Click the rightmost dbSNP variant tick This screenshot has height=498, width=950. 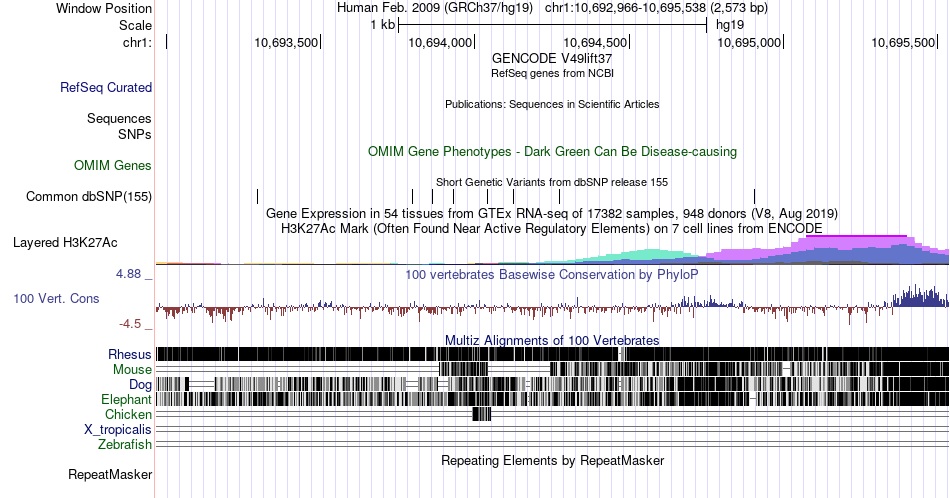click(x=754, y=196)
